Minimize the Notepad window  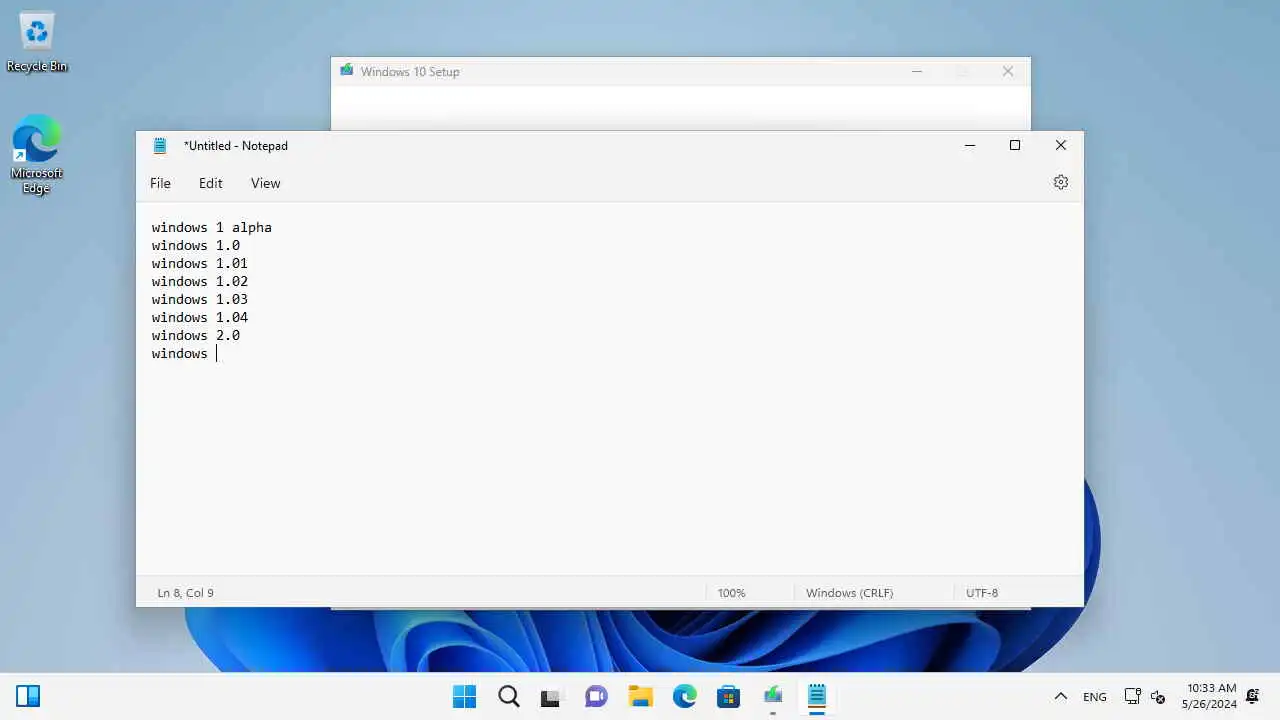pyautogui.click(x=969, y=146)
